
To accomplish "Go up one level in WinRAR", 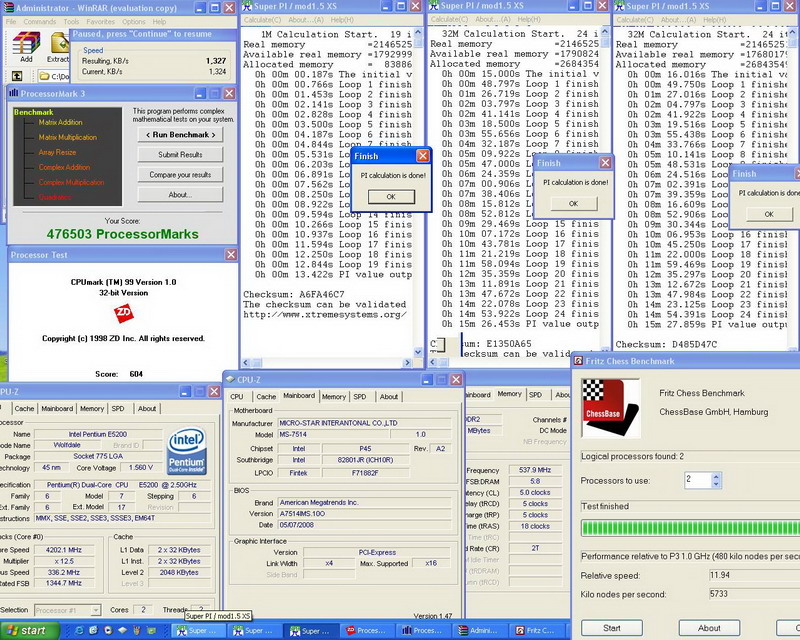I will (x=16, y=76).
